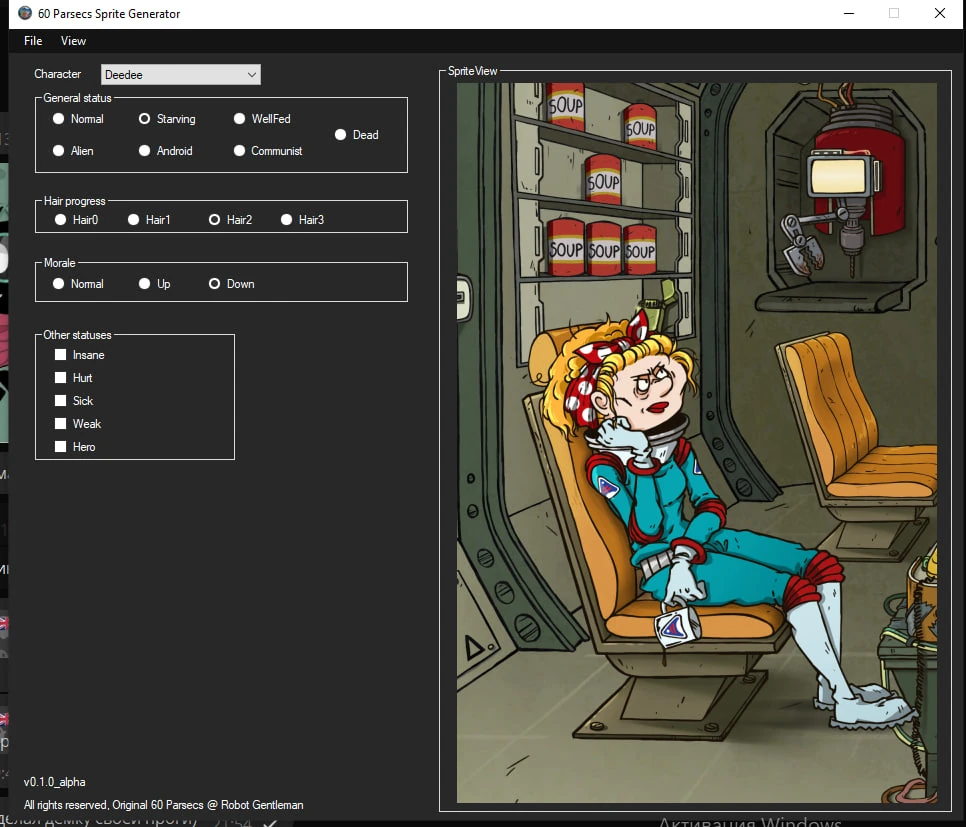Mark the character as Hero
The width and height of the screenshot is (966, 827).
click(59, 447)
